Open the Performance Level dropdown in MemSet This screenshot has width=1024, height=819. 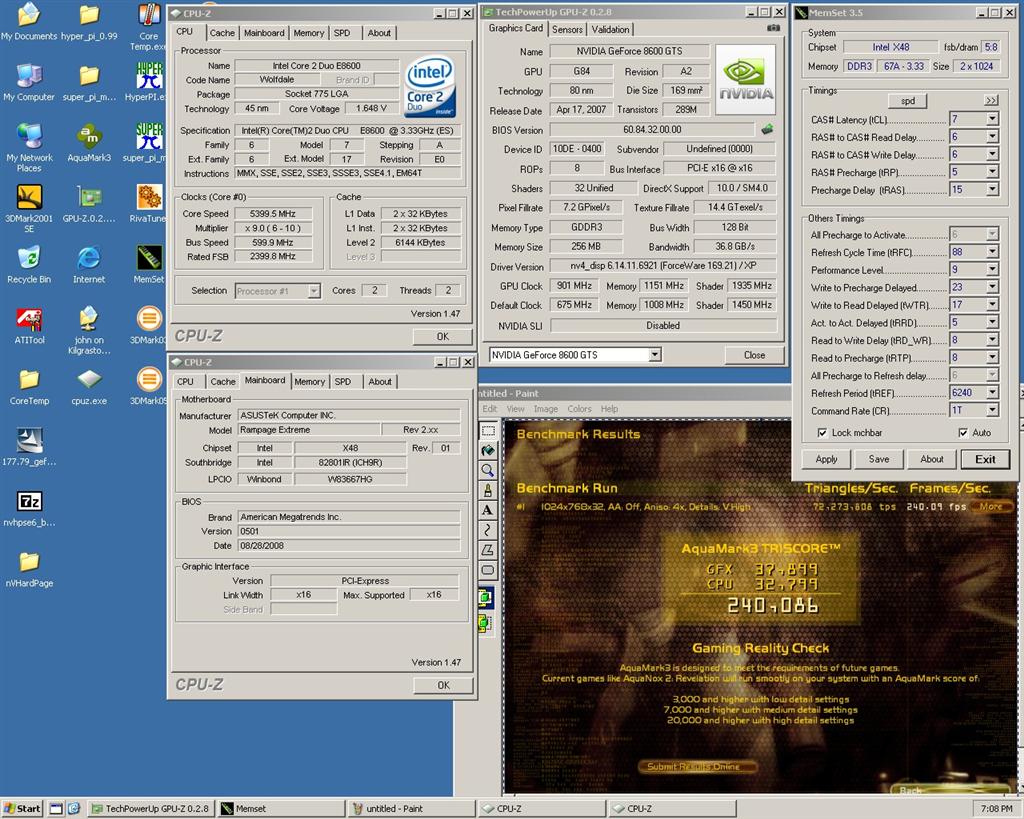992,270
